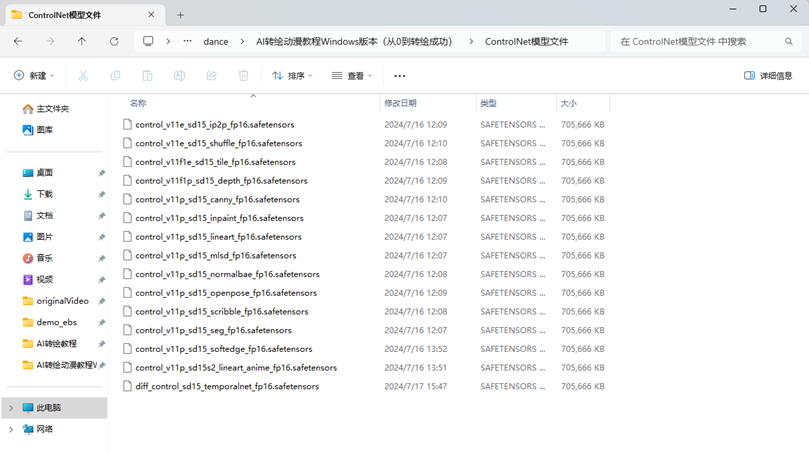The image size is (809, 454).
Task: Click the Rename icon in toolbar
Action: (179, 76)
